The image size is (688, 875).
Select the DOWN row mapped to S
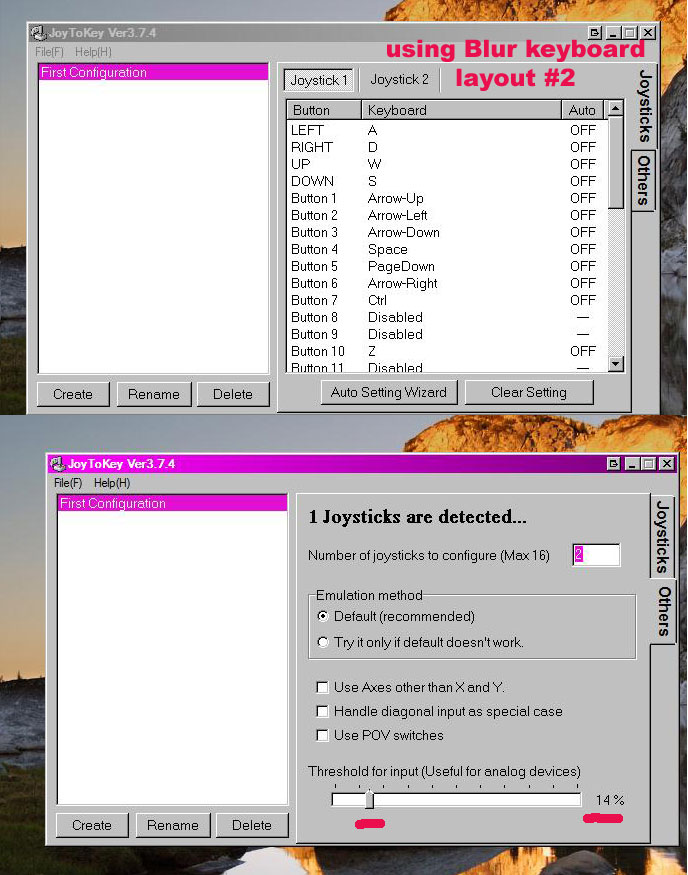[446, 181]
